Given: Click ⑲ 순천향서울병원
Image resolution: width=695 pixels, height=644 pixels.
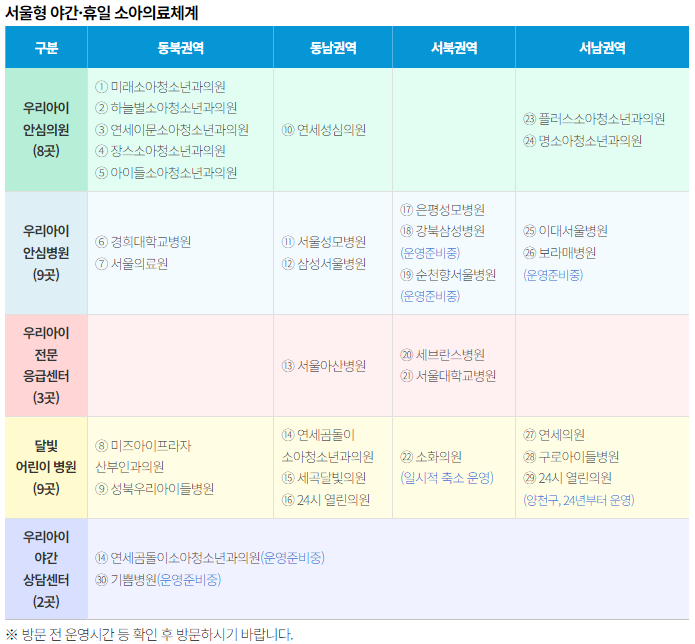Looking at the screenshot, I should tap(448, 275).
